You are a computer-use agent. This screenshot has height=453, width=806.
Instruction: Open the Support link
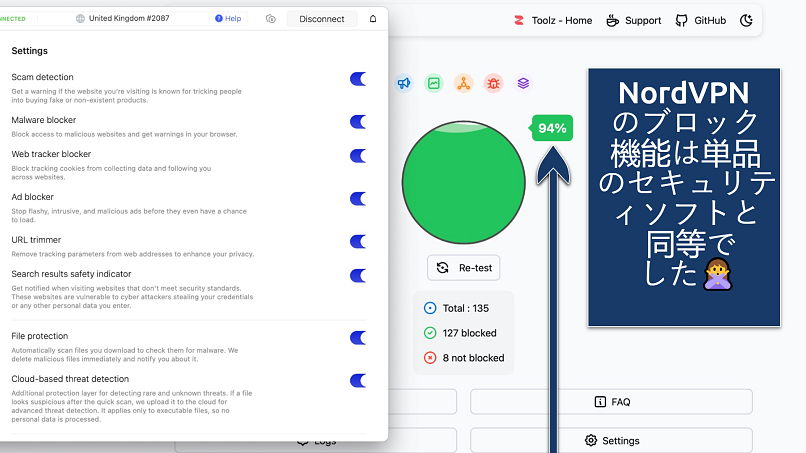point(634,21)
